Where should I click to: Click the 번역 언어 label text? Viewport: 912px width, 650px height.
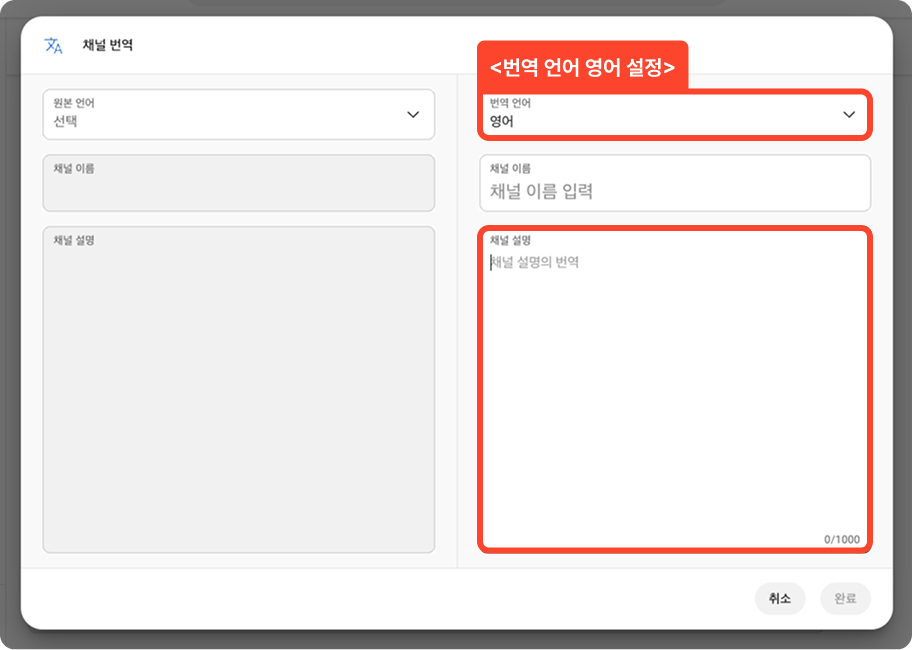510,103
